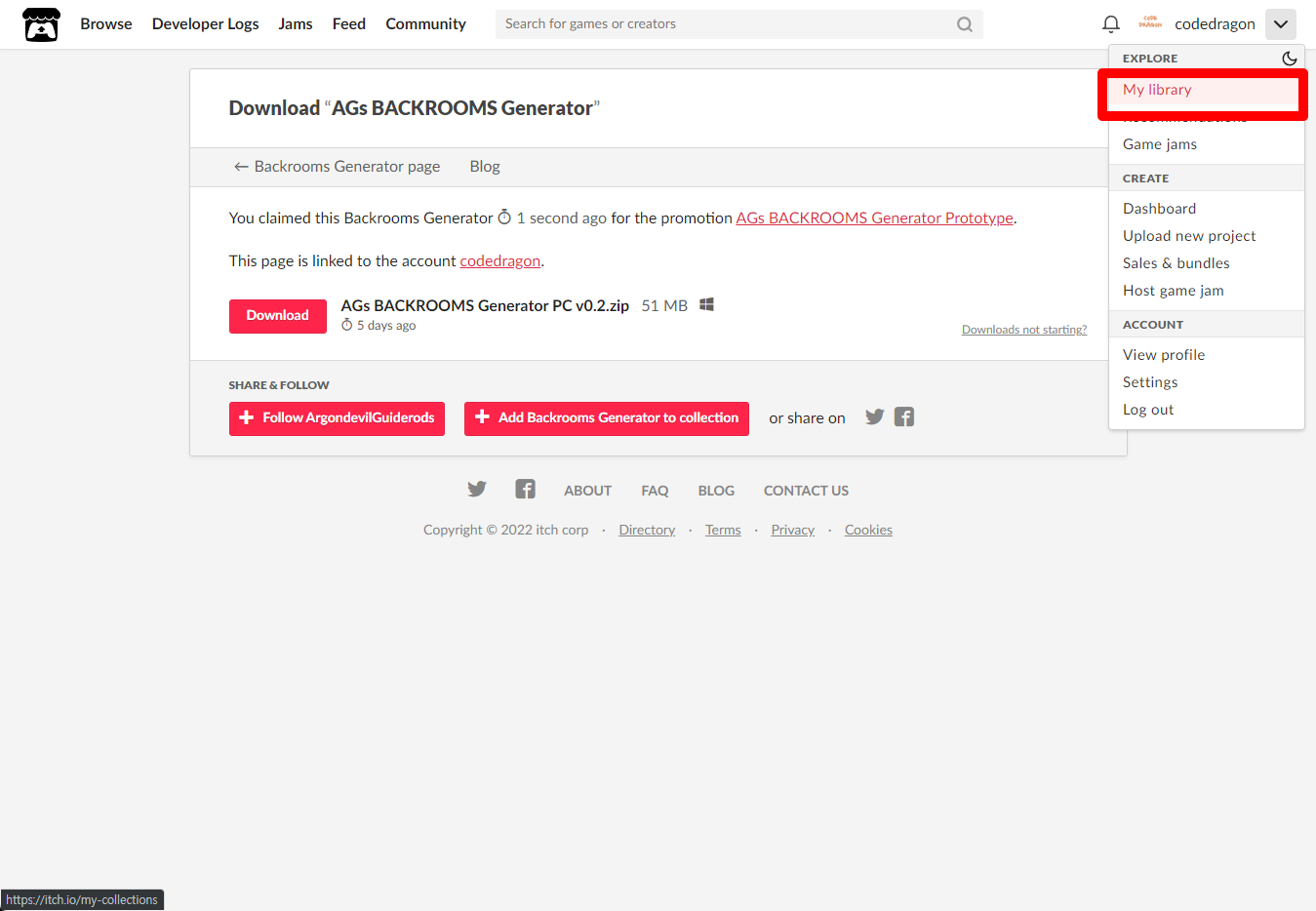
Task: Toggle dark mode moon icon
Action: [1289, 59]
